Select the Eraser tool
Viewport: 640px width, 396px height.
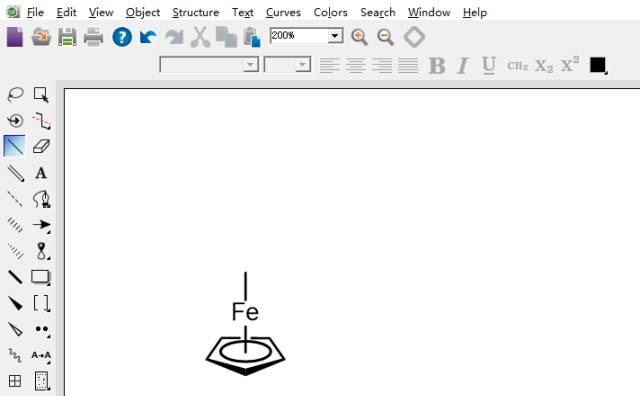tap(41, 146)
